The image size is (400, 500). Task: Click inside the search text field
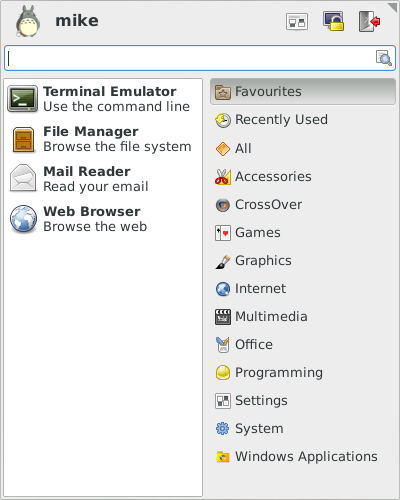(x=190, y=58)
